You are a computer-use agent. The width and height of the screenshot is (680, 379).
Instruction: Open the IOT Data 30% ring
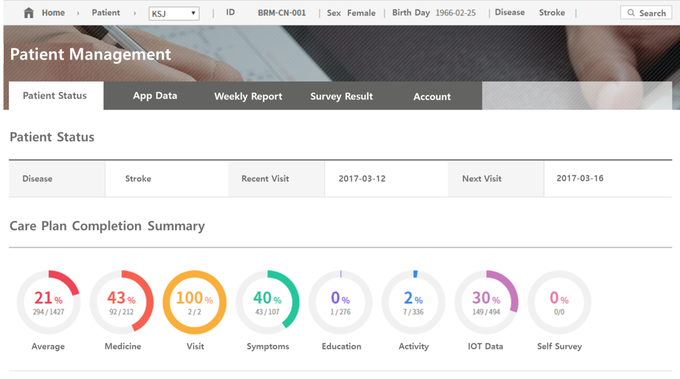pos(486,302)
